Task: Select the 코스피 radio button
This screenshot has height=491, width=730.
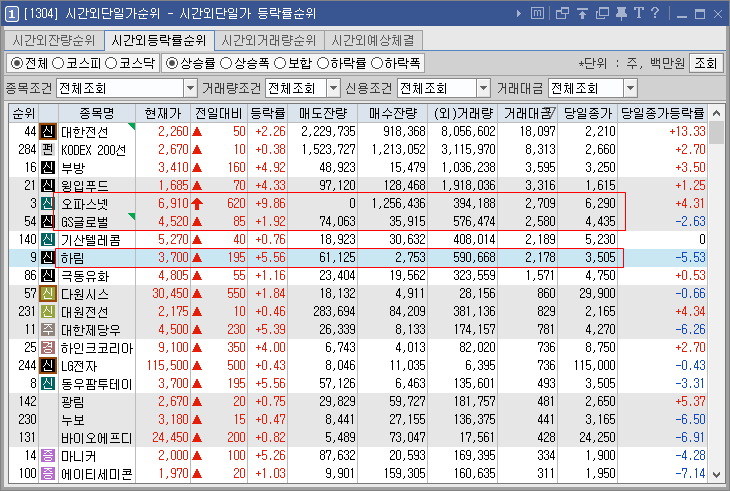Action: point(58,63)
